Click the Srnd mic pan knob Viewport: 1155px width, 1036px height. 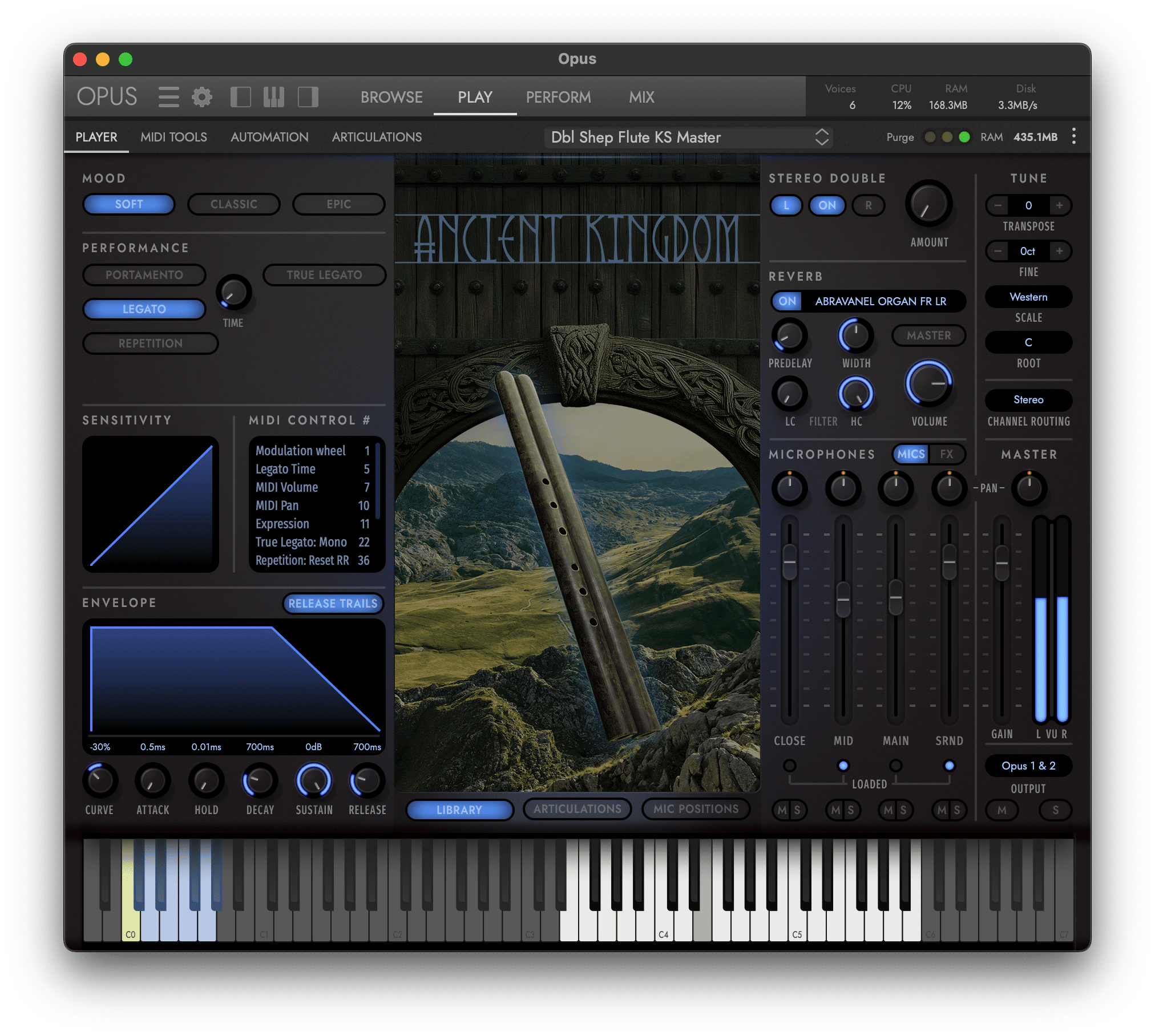[949, 488]
